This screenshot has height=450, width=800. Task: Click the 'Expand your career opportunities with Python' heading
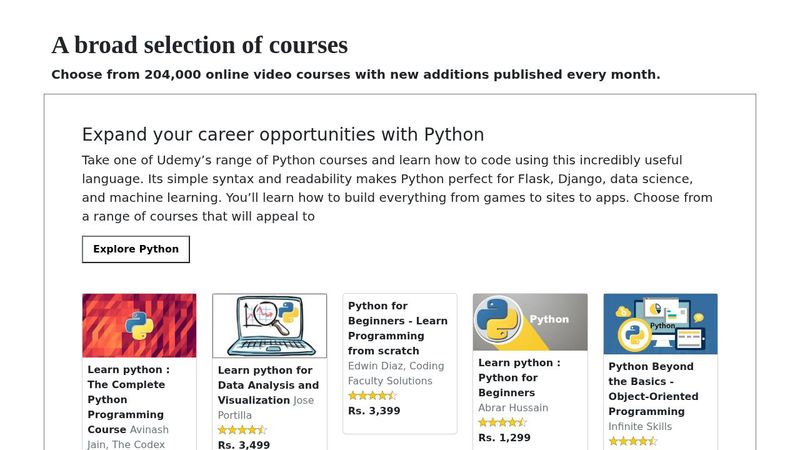(283, 135)
